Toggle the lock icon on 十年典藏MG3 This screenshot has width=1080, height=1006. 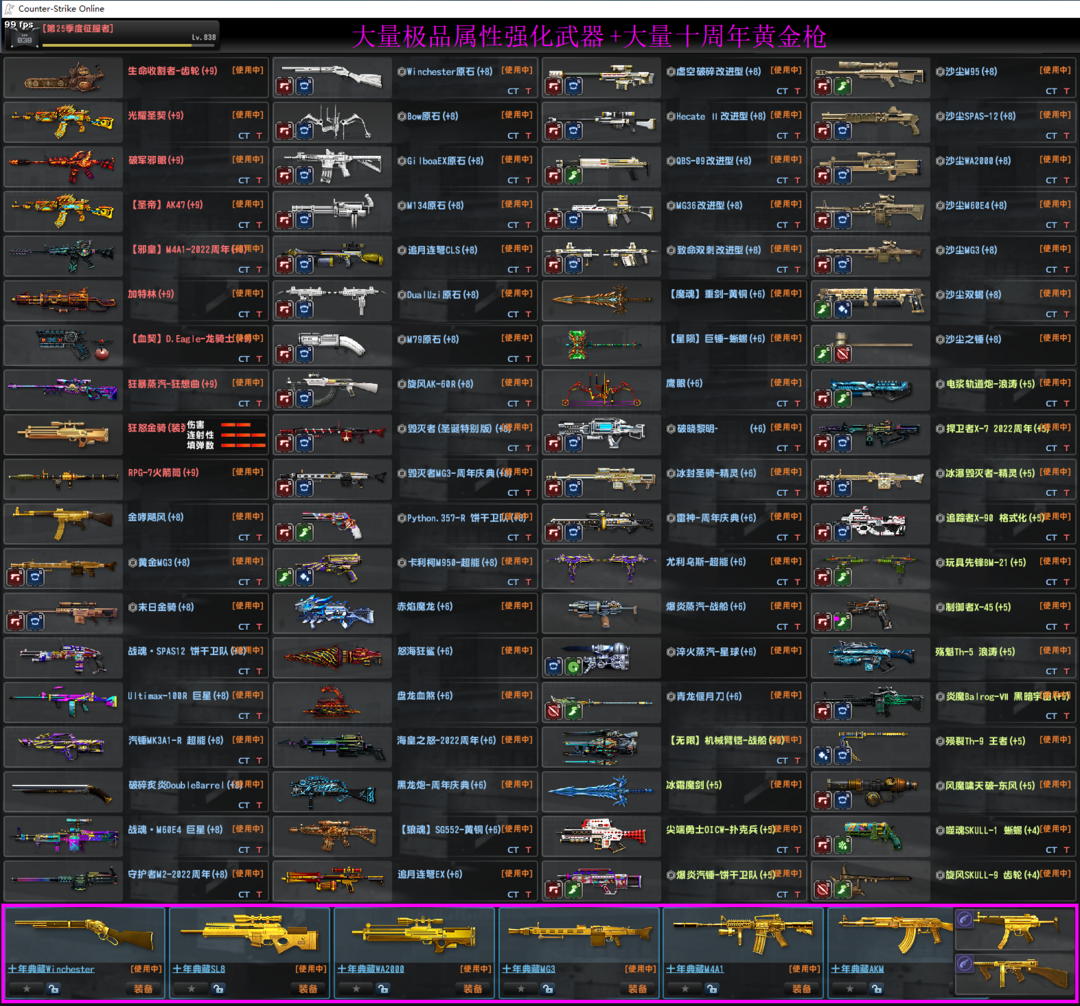548,989
